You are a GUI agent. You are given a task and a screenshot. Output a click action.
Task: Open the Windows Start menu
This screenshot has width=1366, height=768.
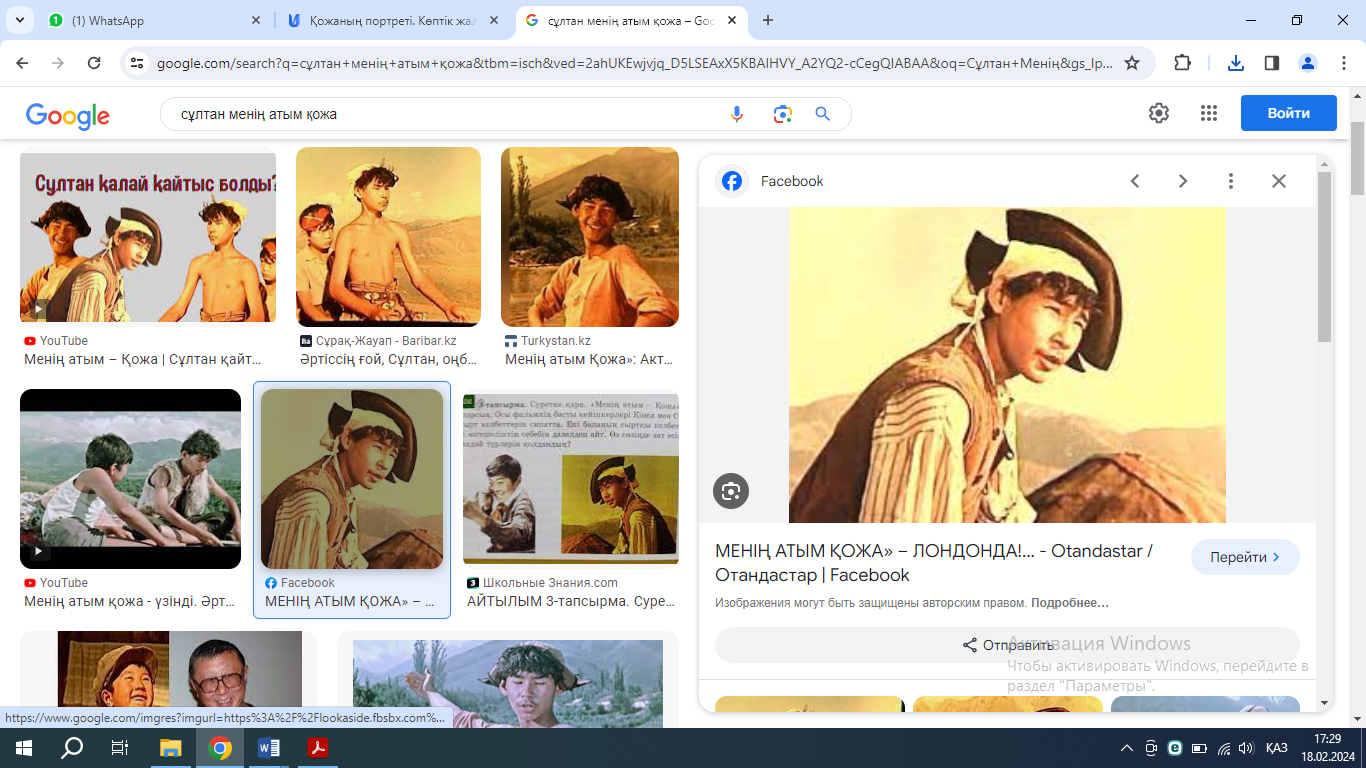23,748
